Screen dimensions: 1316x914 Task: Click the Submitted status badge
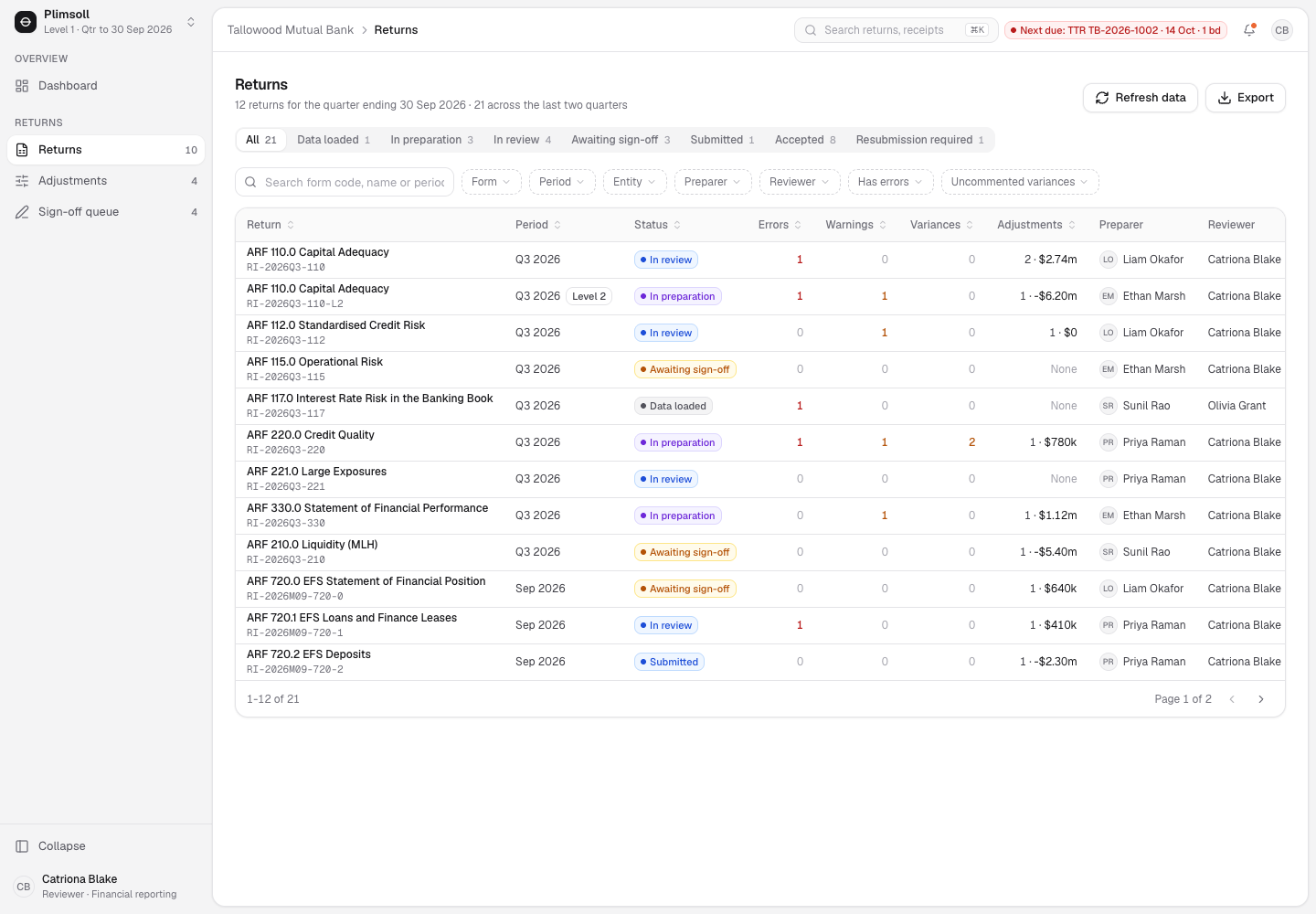pos(669,662)
